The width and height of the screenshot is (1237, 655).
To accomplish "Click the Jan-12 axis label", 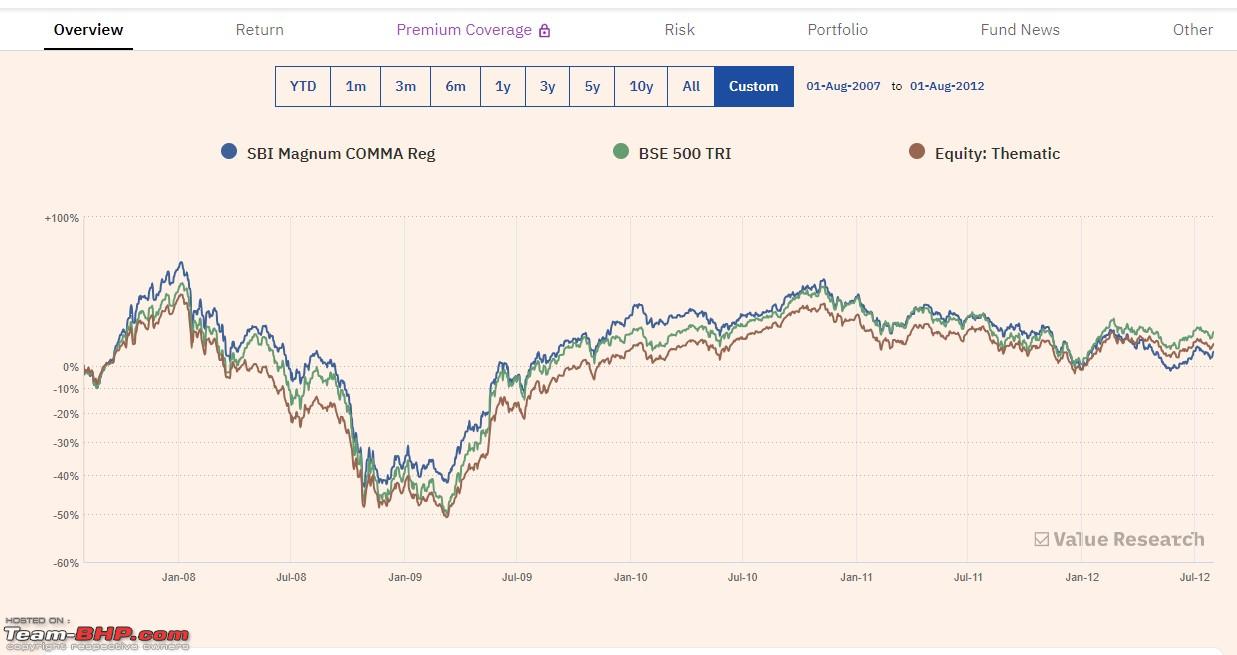I will point(1082,577).
